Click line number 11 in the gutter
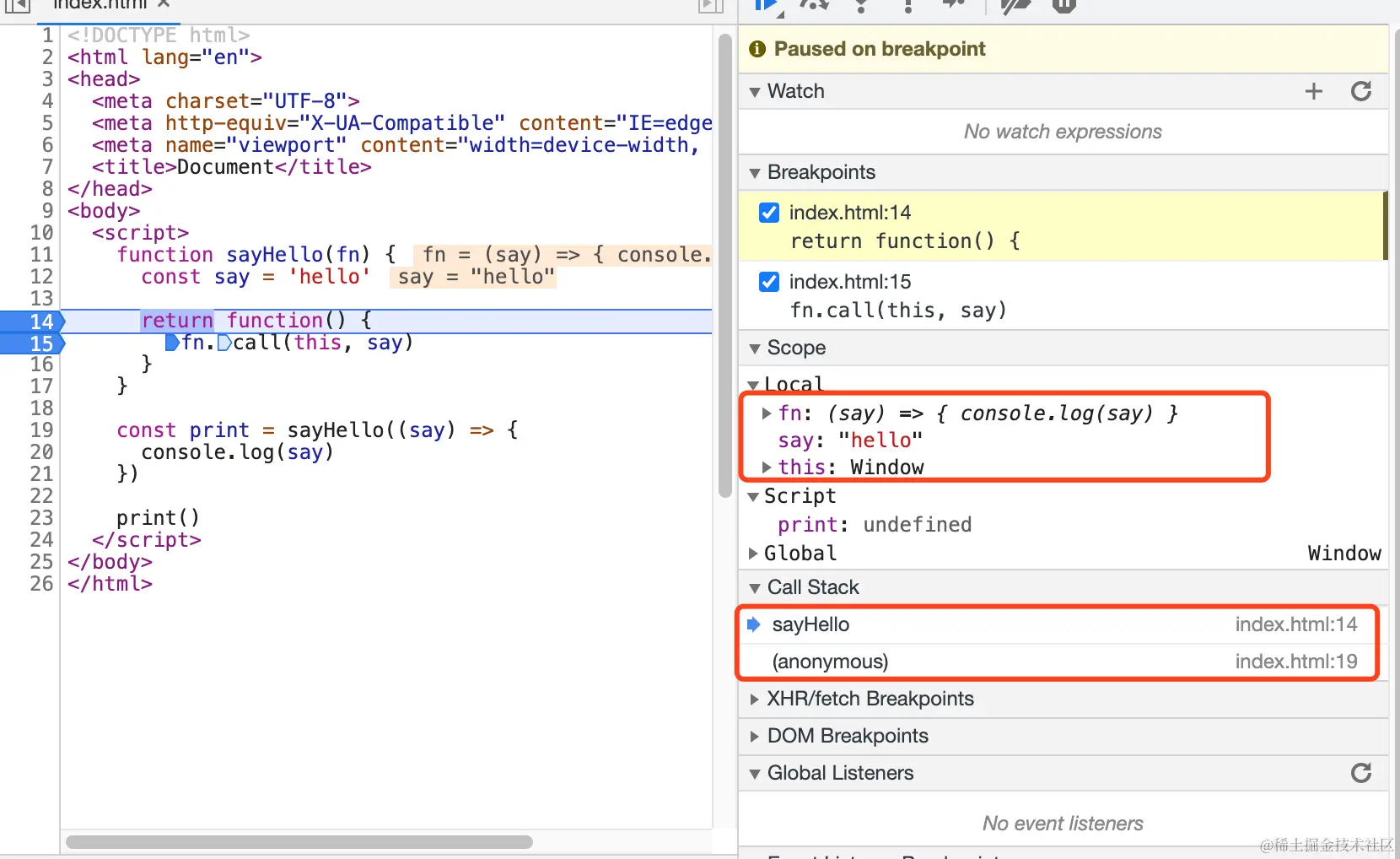Screen dimensions: 1400x859 tap(41, 255)
